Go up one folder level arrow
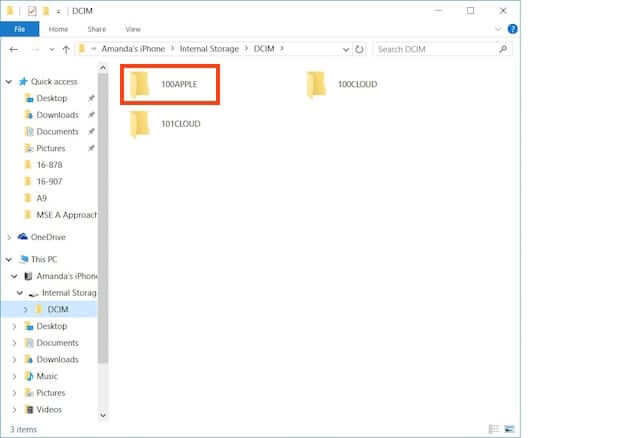Screen dimensions: 640x438 click(x=66, y=48)
